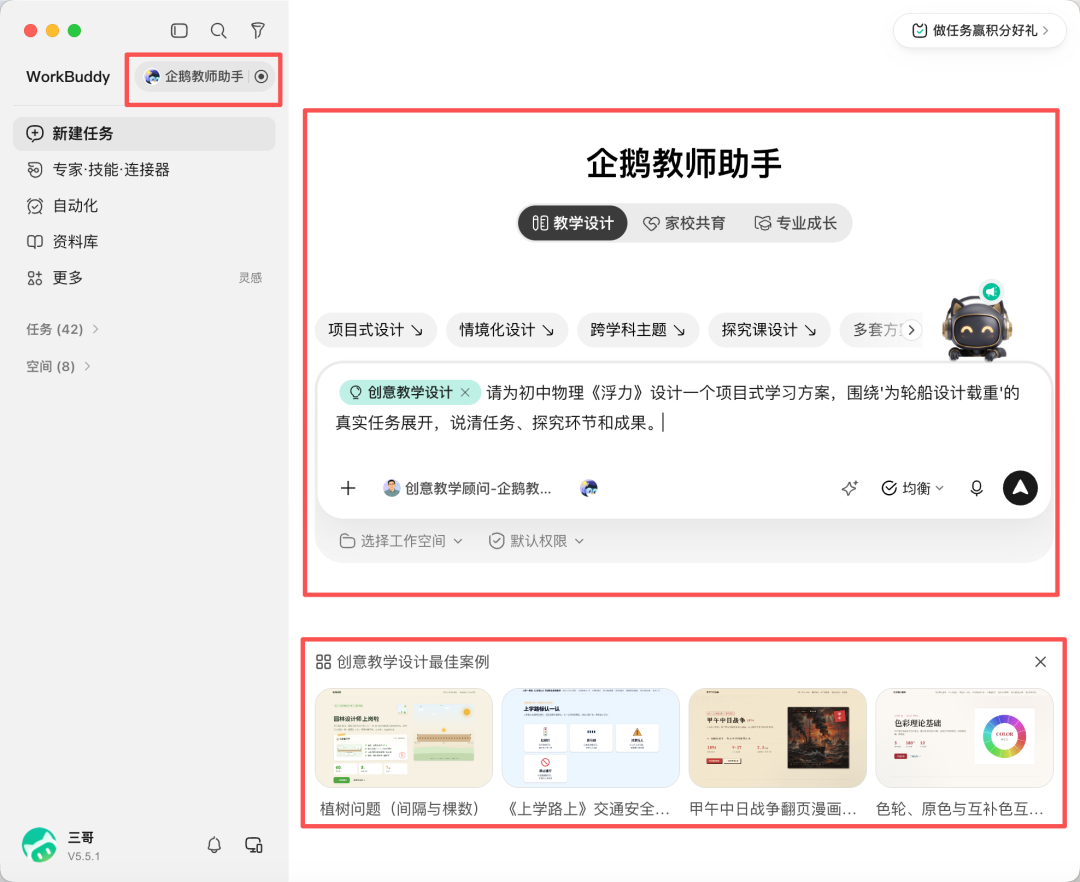Click the robot mascot avatar
The height and width of the screenshot is (882, 1080).
coord(975,328)
